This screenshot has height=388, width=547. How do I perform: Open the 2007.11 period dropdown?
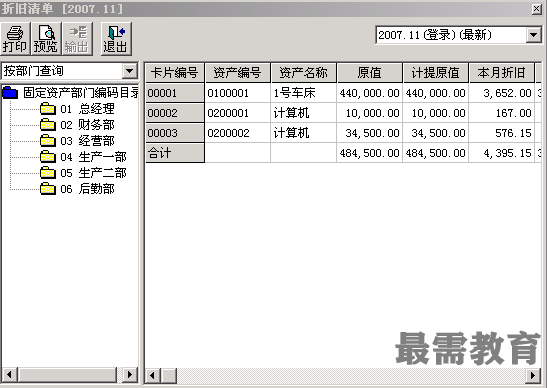click(x=533, y=35)
